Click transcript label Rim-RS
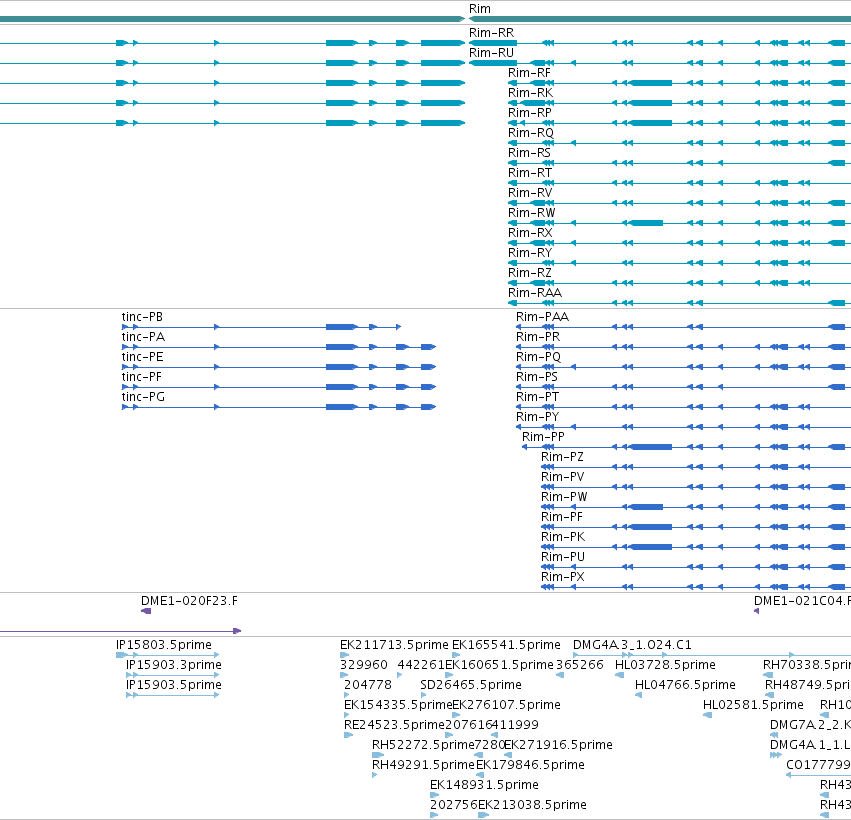 pos(529,154)
